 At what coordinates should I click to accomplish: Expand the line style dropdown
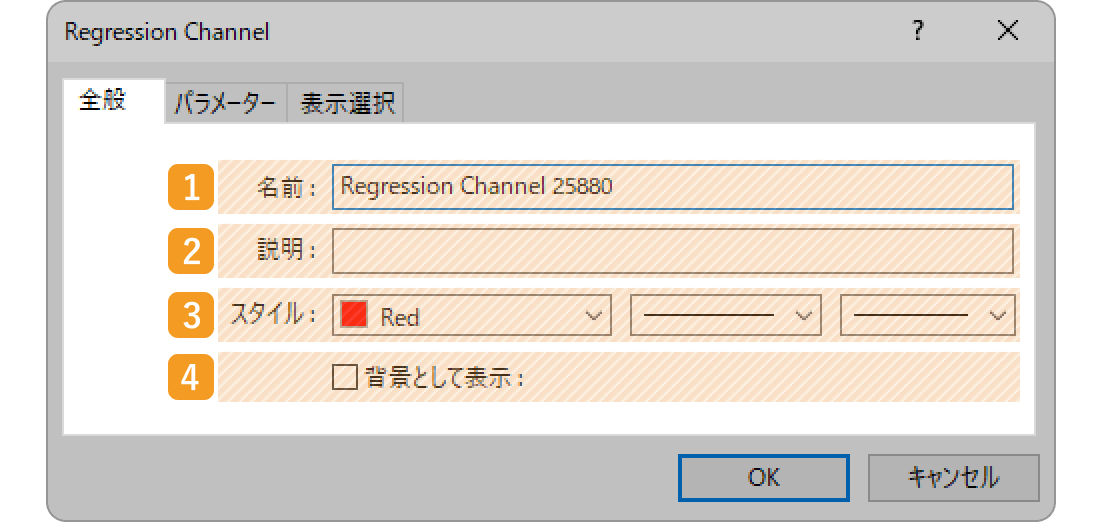point(726,315)
